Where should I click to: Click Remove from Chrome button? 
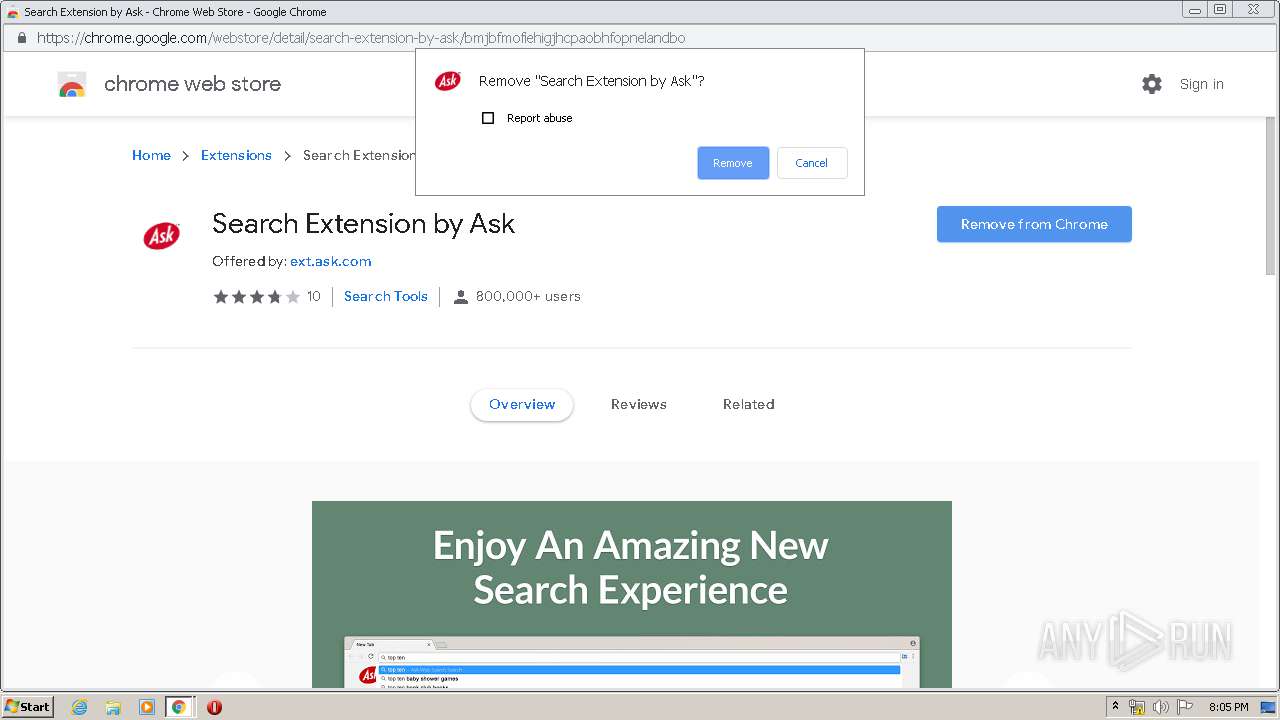pos(1034,224)
